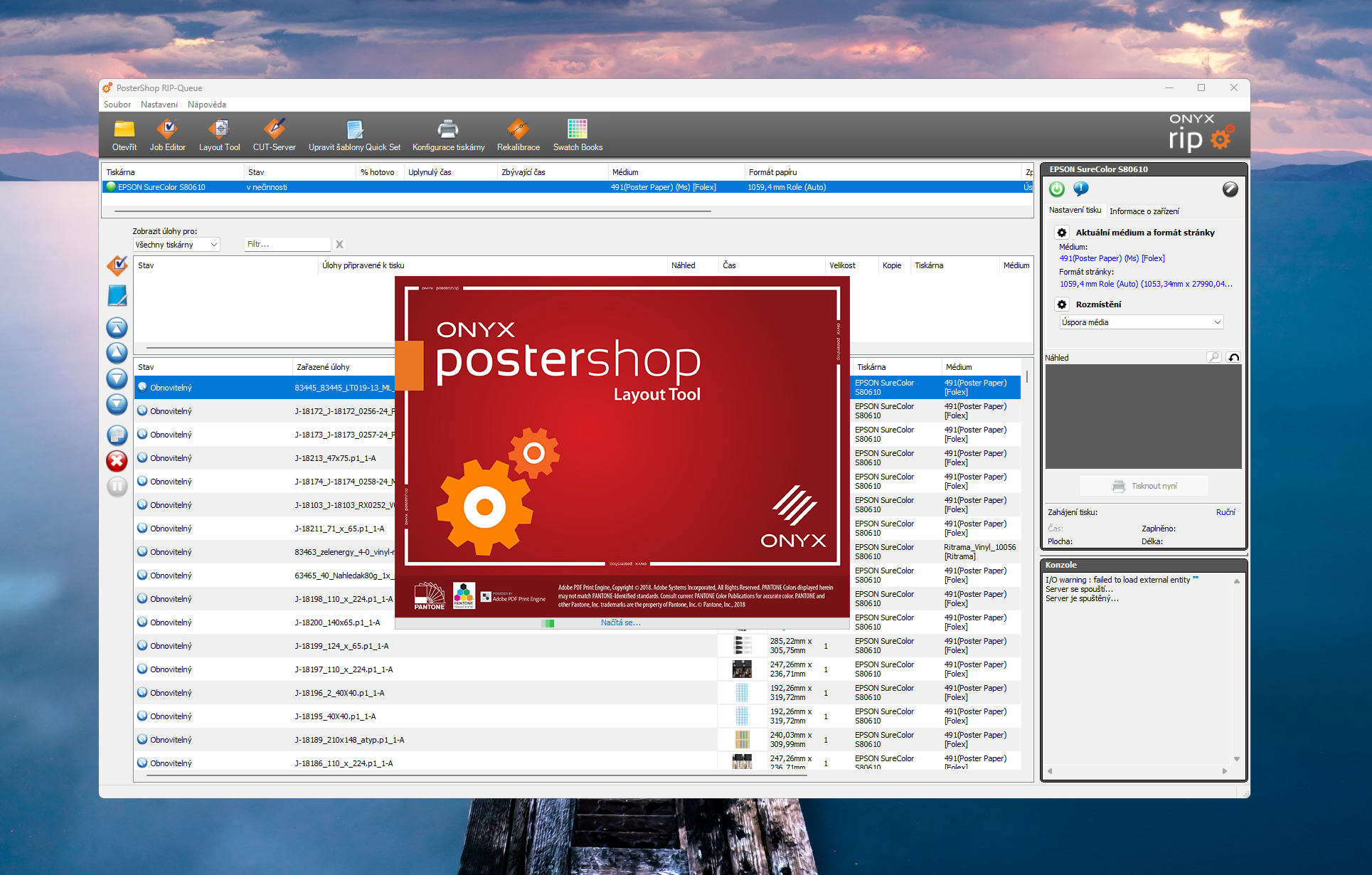Open the Nastavení menu
This screenshot has height=875, width=1372.
(x=159, y=105)
